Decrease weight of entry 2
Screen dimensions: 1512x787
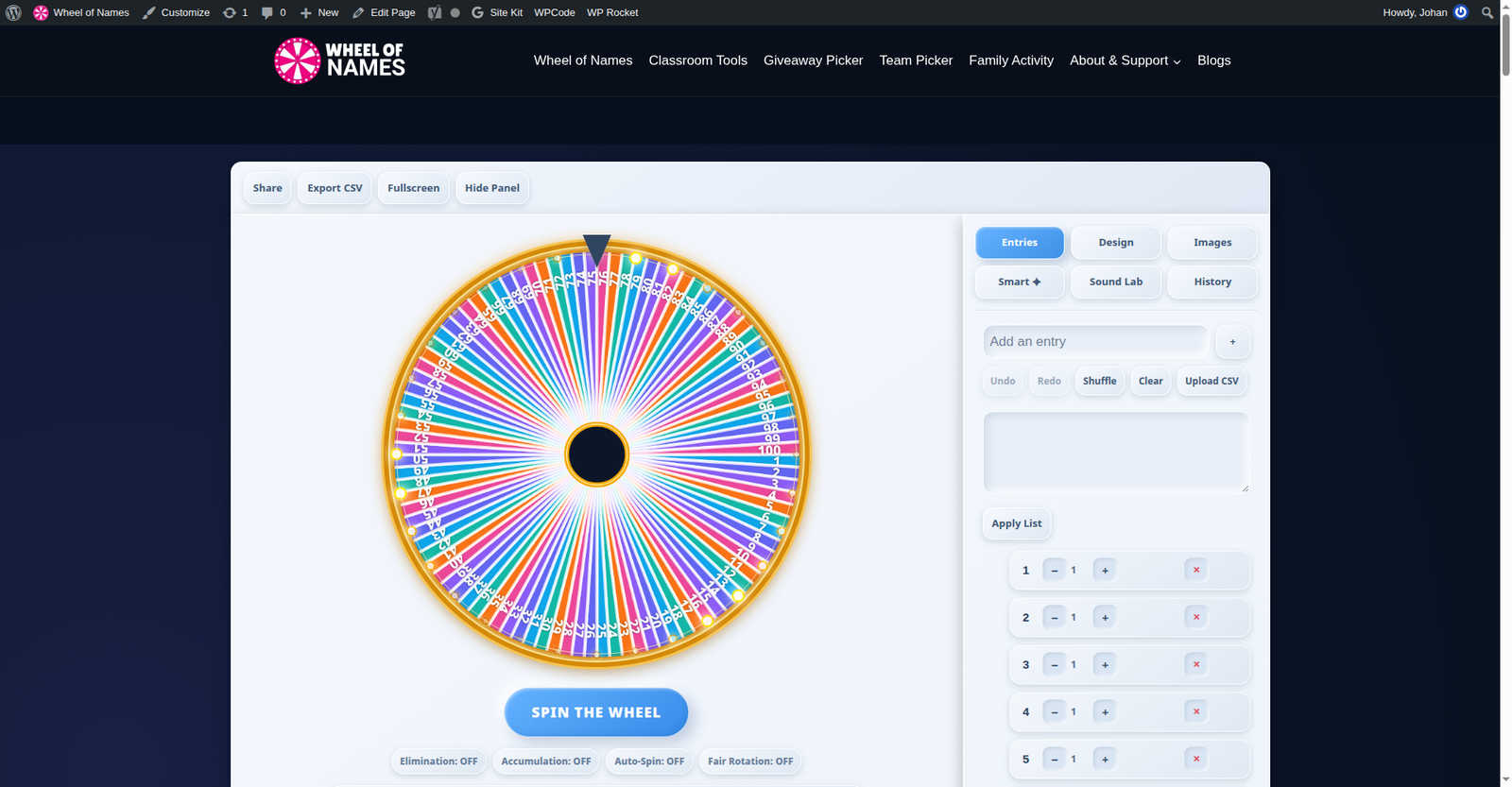(x=1055, y=617)
